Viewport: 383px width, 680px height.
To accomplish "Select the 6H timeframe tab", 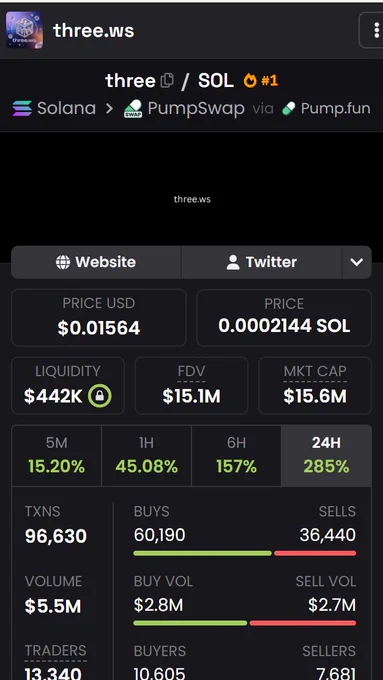I will 236,456.
